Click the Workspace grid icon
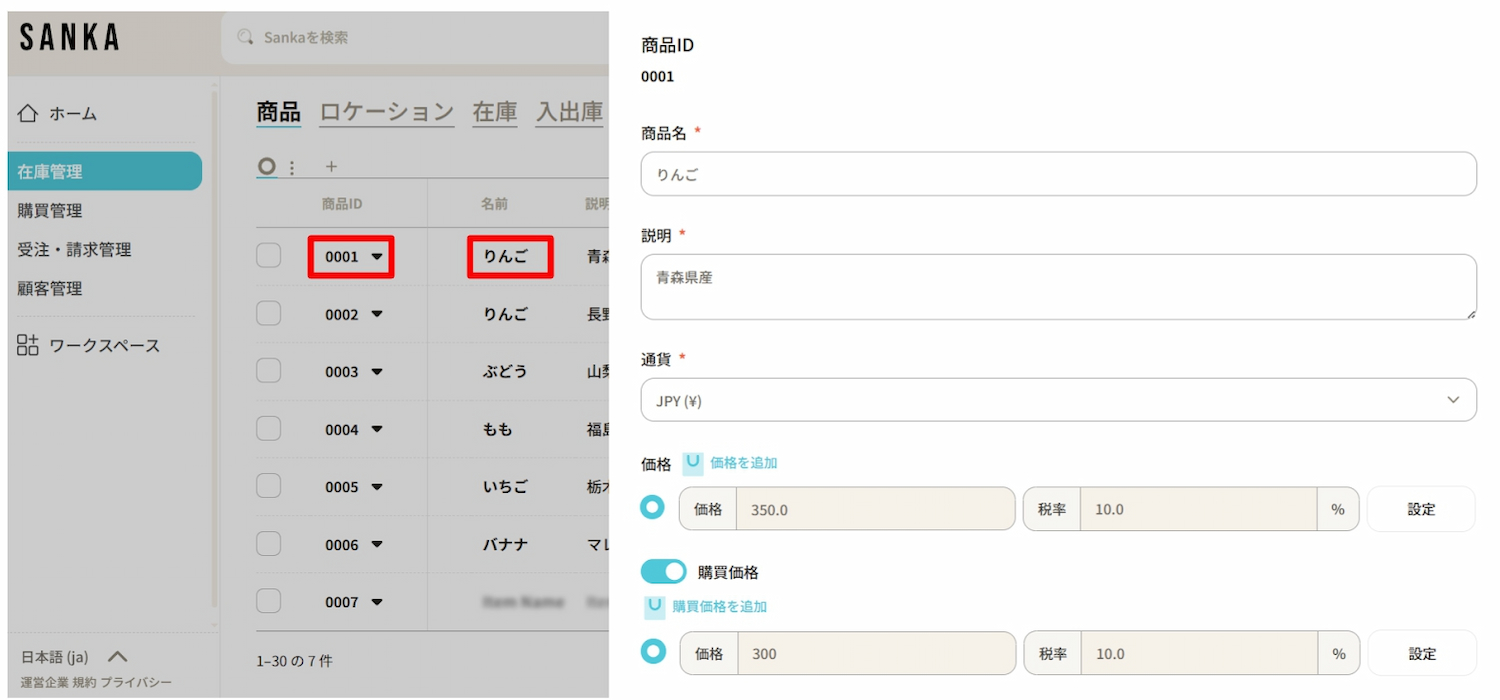 click(28, 346)
